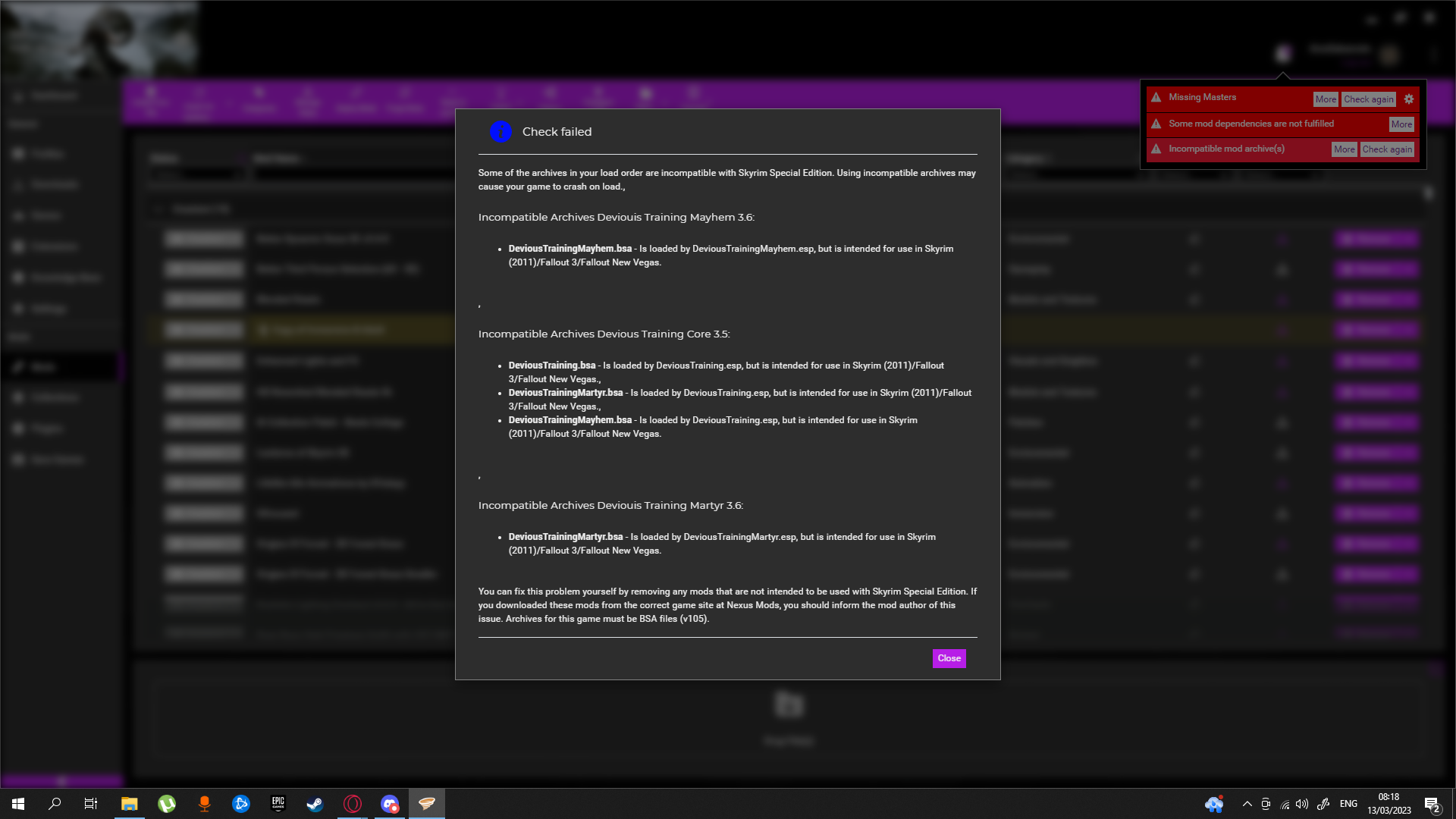Open settings gear on Missing Masters notification
The height and width of the screenshot is (819, 1456).
pyautogui.click(x=1408, y=99)
